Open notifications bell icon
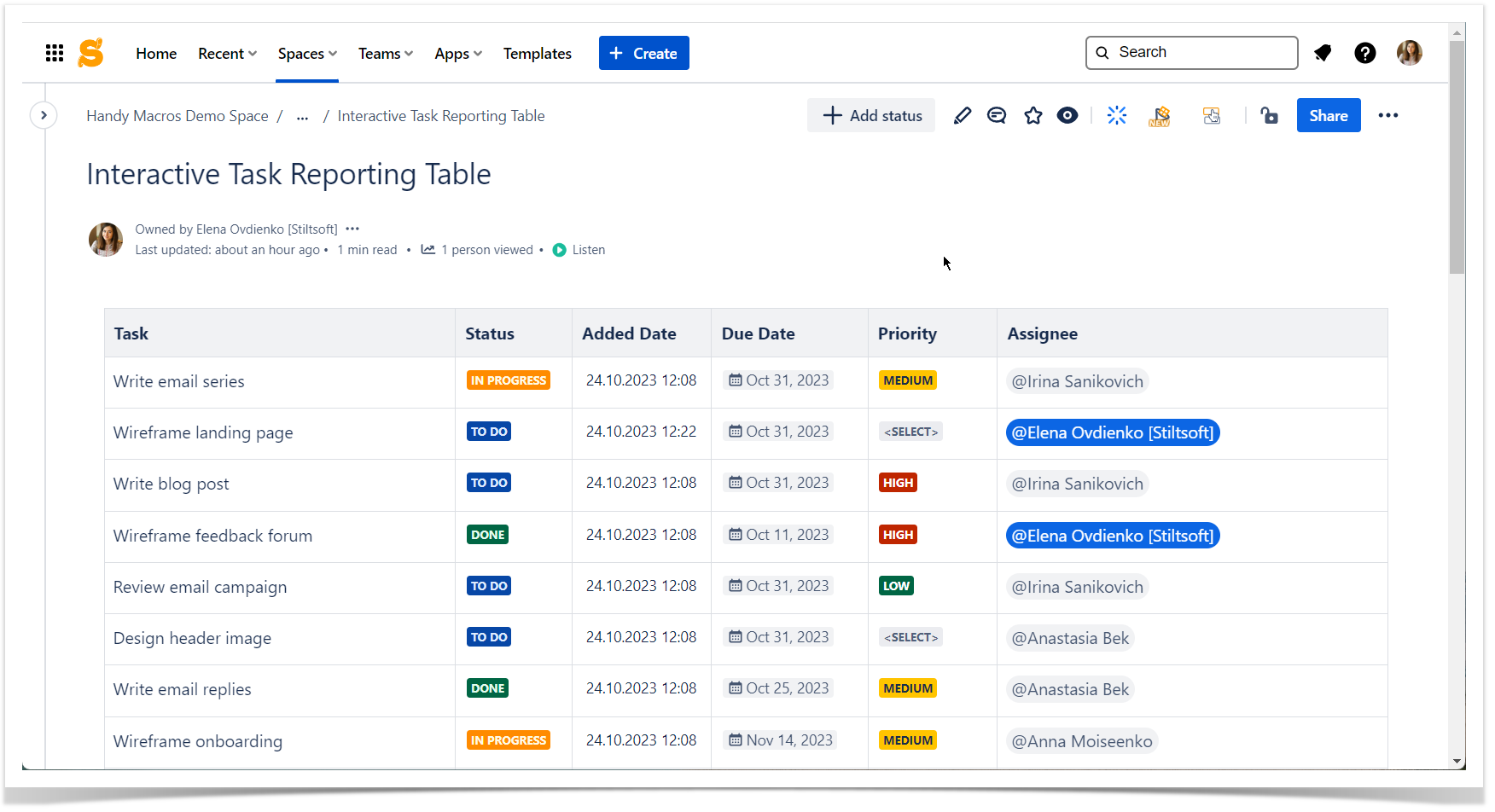Screen dimensions: 1495x812 1323,53
